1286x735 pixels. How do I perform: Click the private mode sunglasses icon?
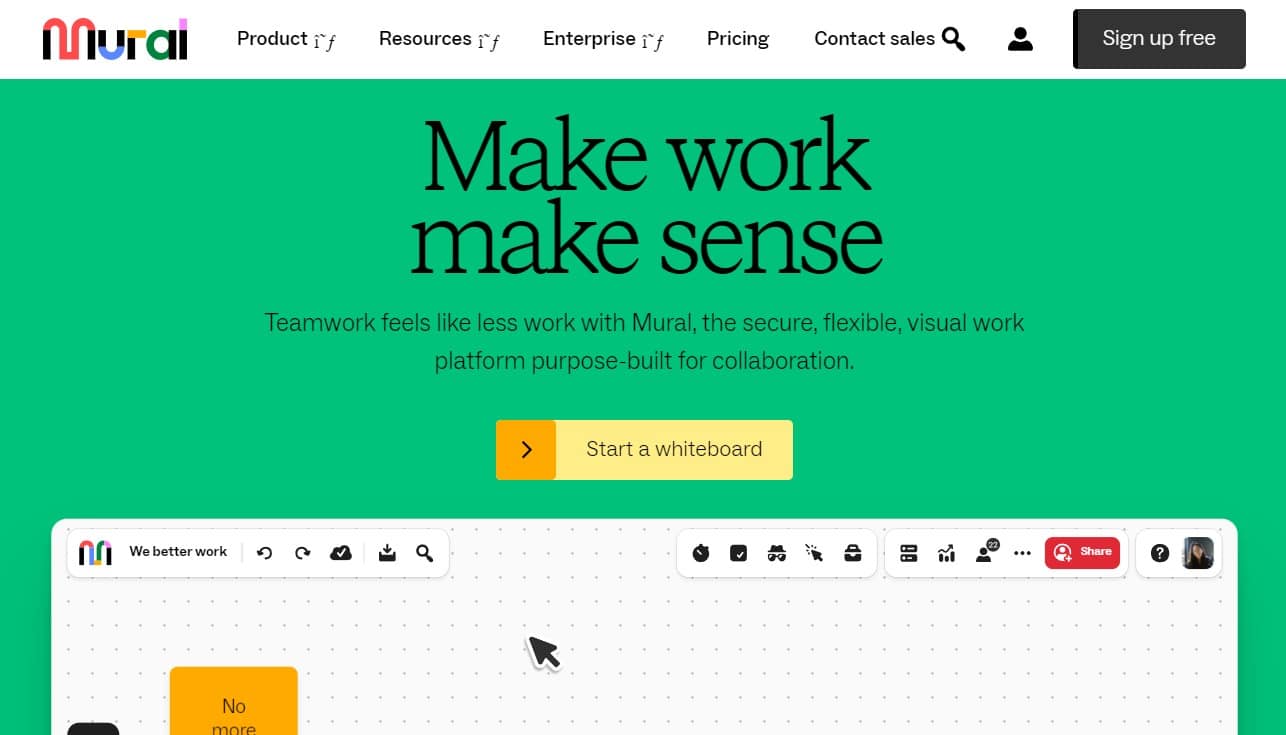(x=777, y=553)
